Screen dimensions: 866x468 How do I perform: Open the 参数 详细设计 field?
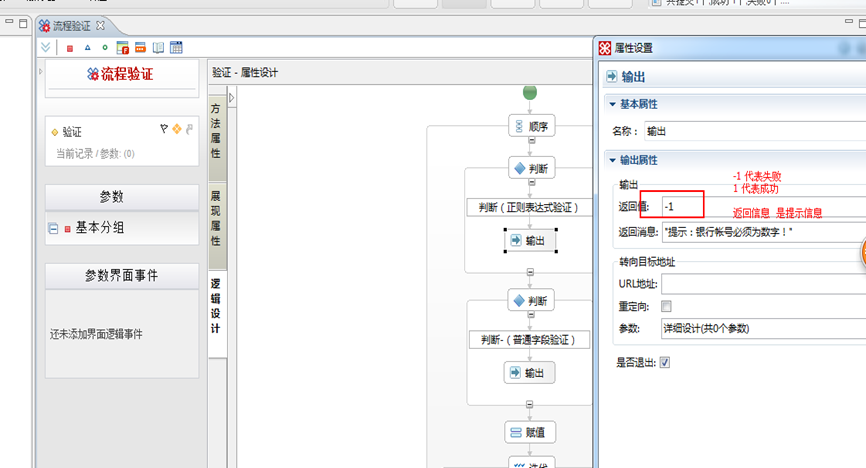pyautogui.click(x=763, y=329)
